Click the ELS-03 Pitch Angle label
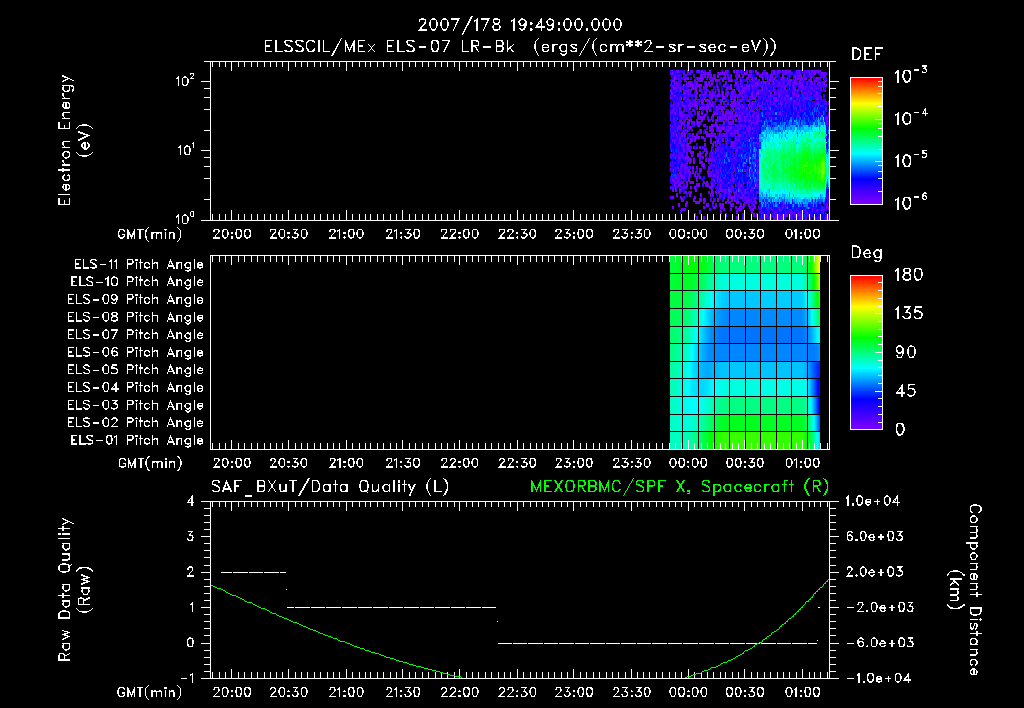This screenshot has width=1024, height=708. point(136,405)
